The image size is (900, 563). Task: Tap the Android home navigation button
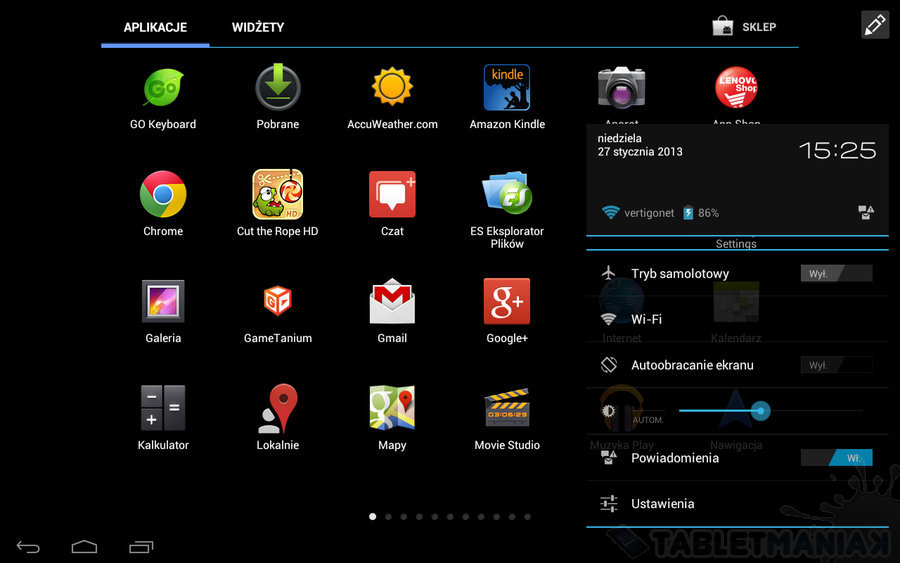pos(84,547)
